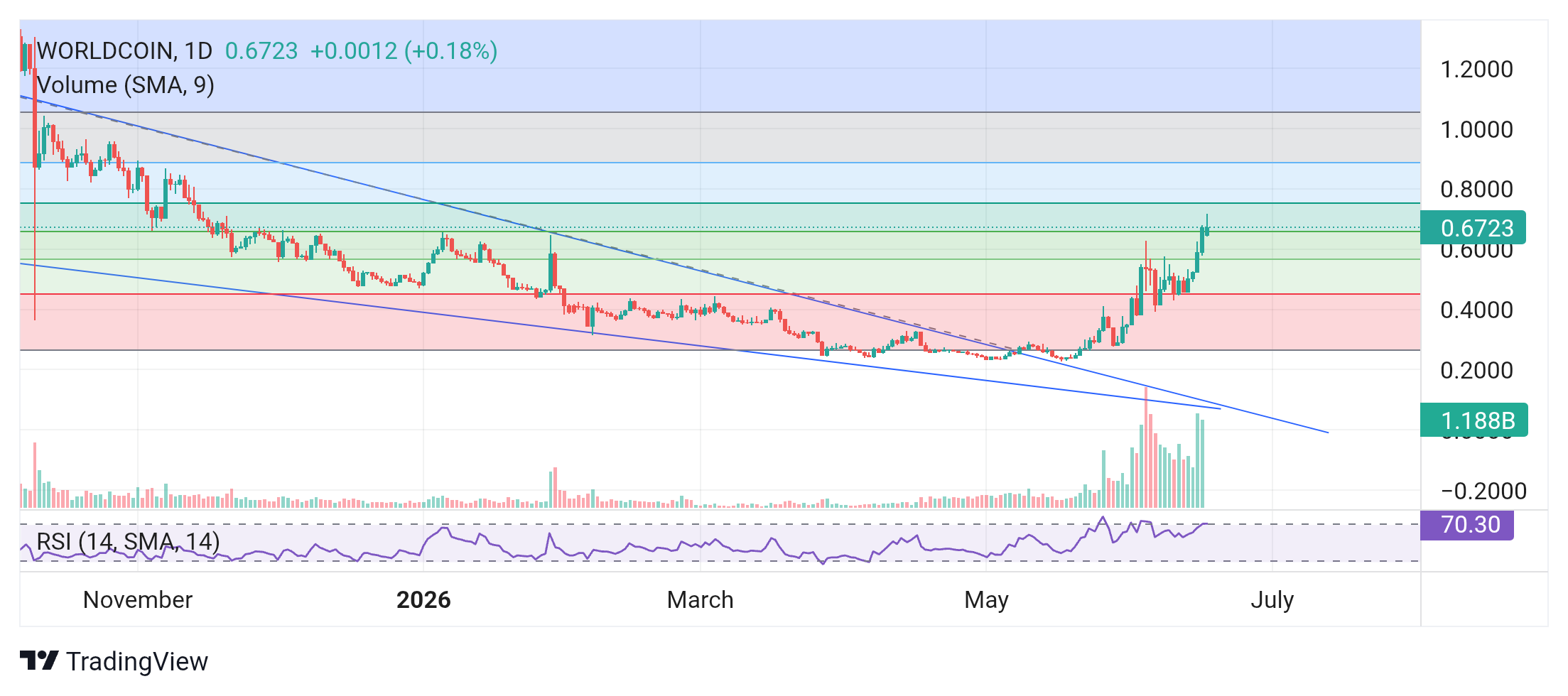
Task: Click the −0.2000 price axis label
Action: 1483,491
